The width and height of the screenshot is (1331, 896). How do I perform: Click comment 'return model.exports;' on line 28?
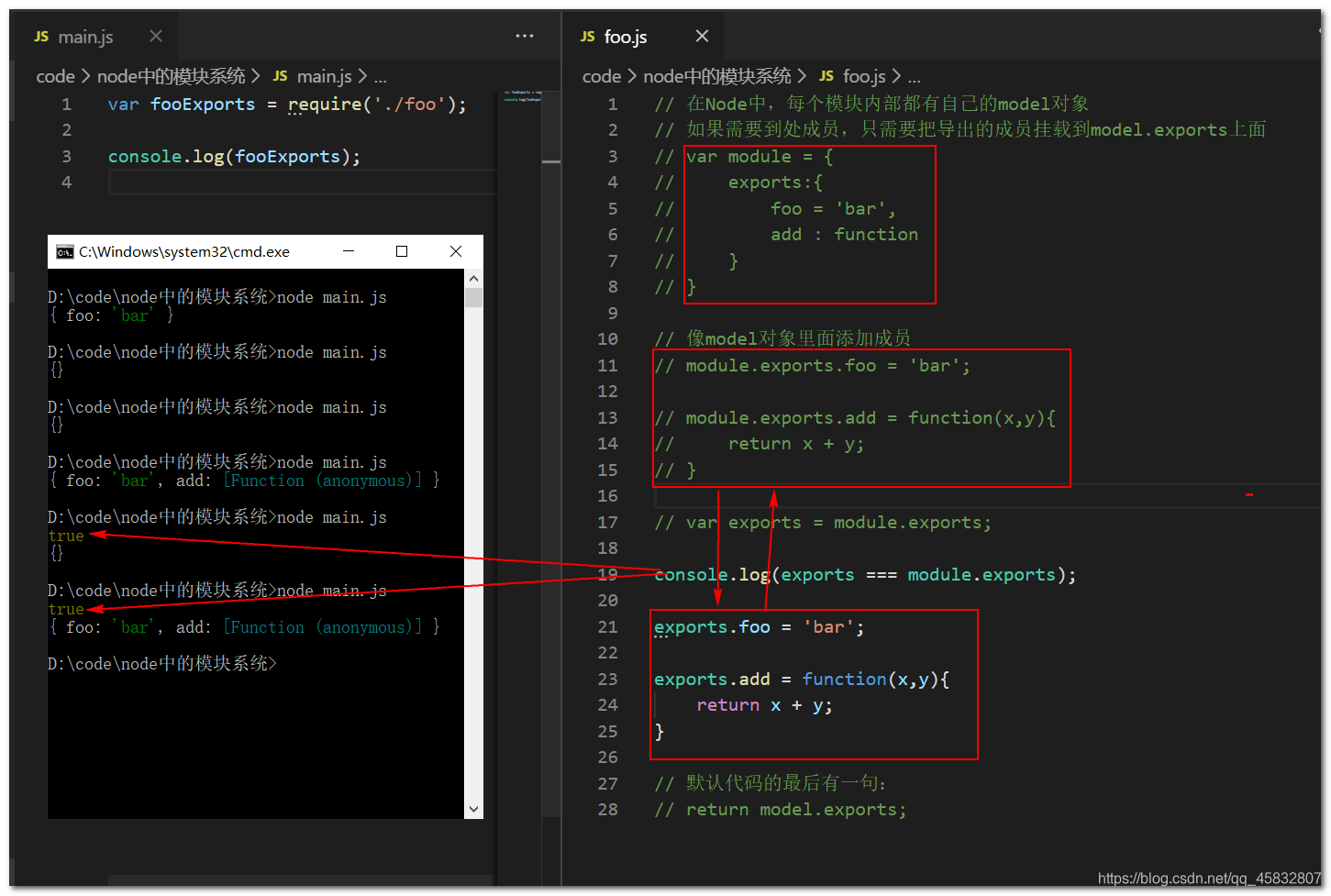(x=796, y=810)
